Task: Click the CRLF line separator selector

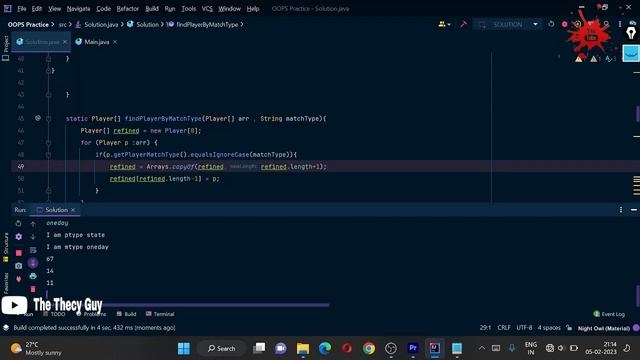Action: point(504,328)
